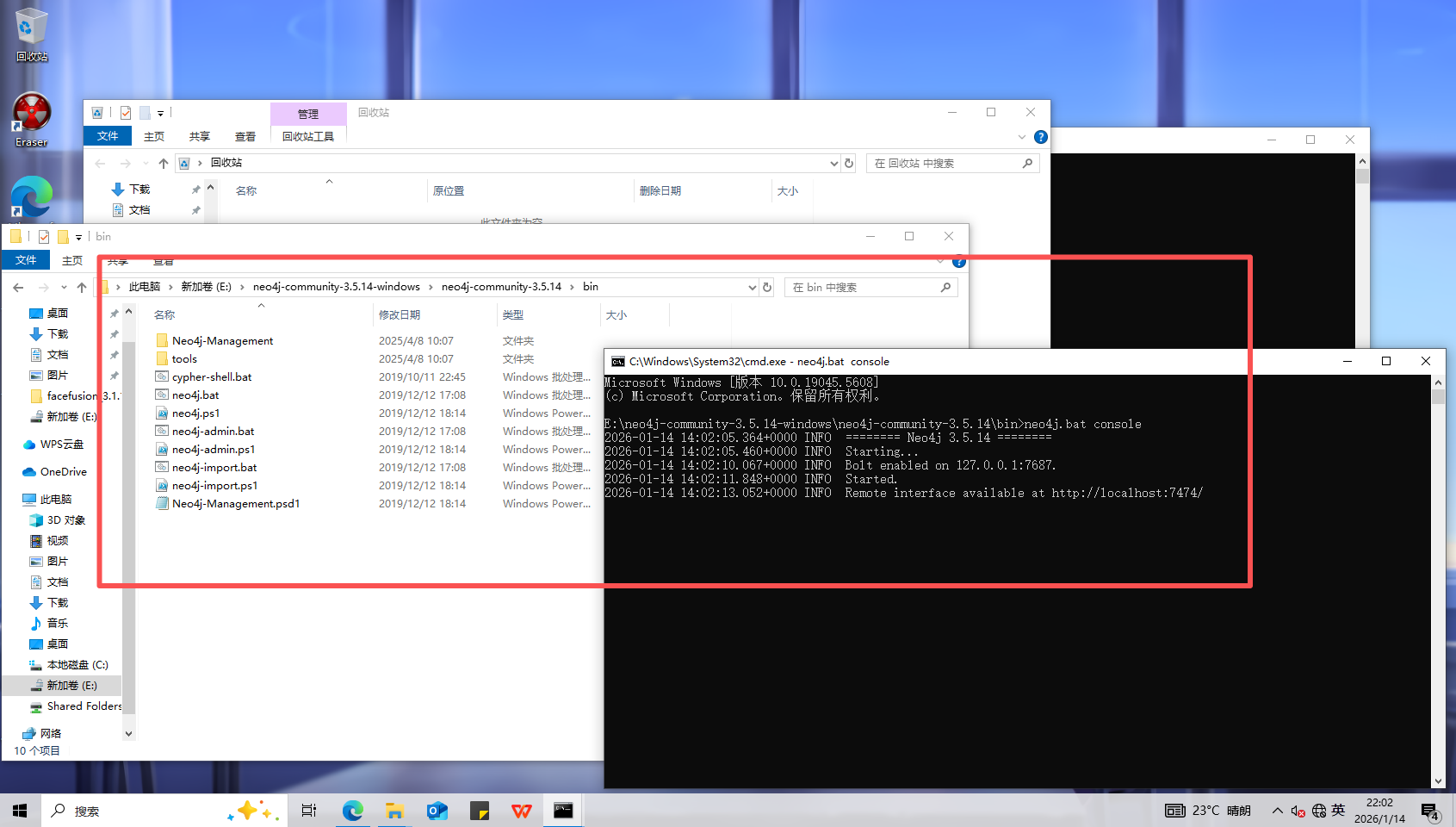Click the help icon in 回收站 window

coord(1040,137)
